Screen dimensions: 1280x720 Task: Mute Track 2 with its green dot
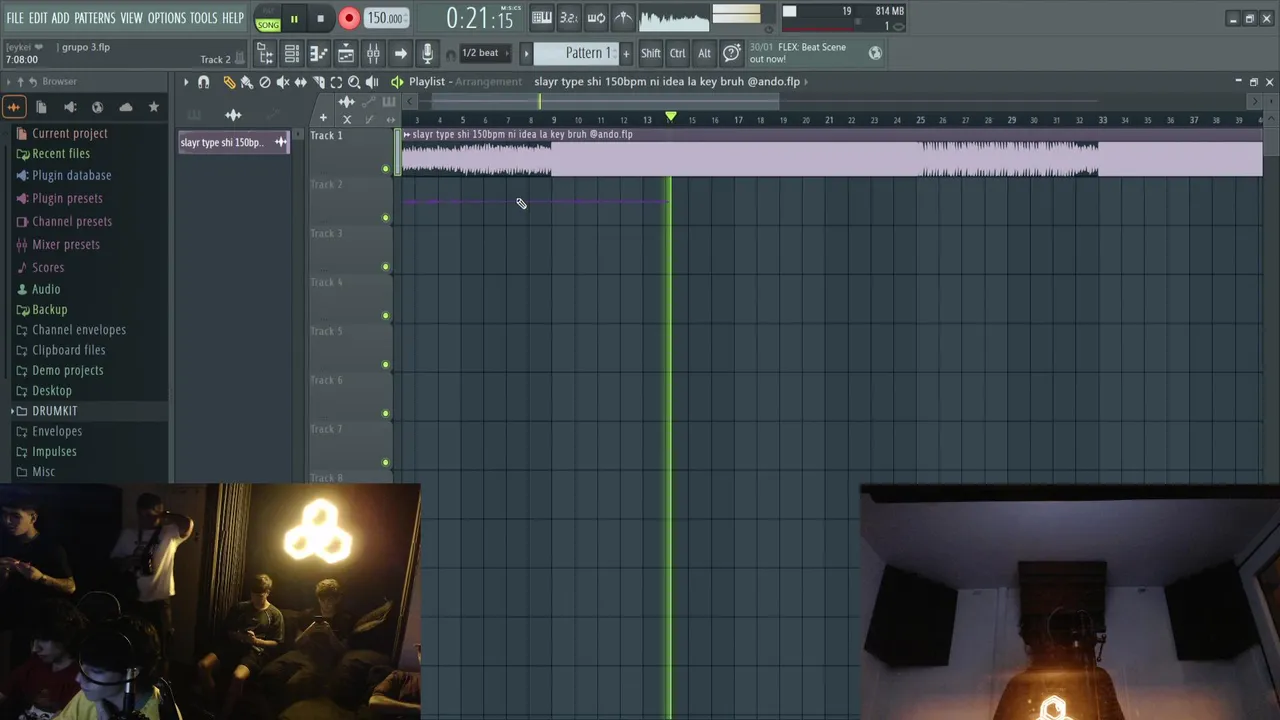[386, 218]
